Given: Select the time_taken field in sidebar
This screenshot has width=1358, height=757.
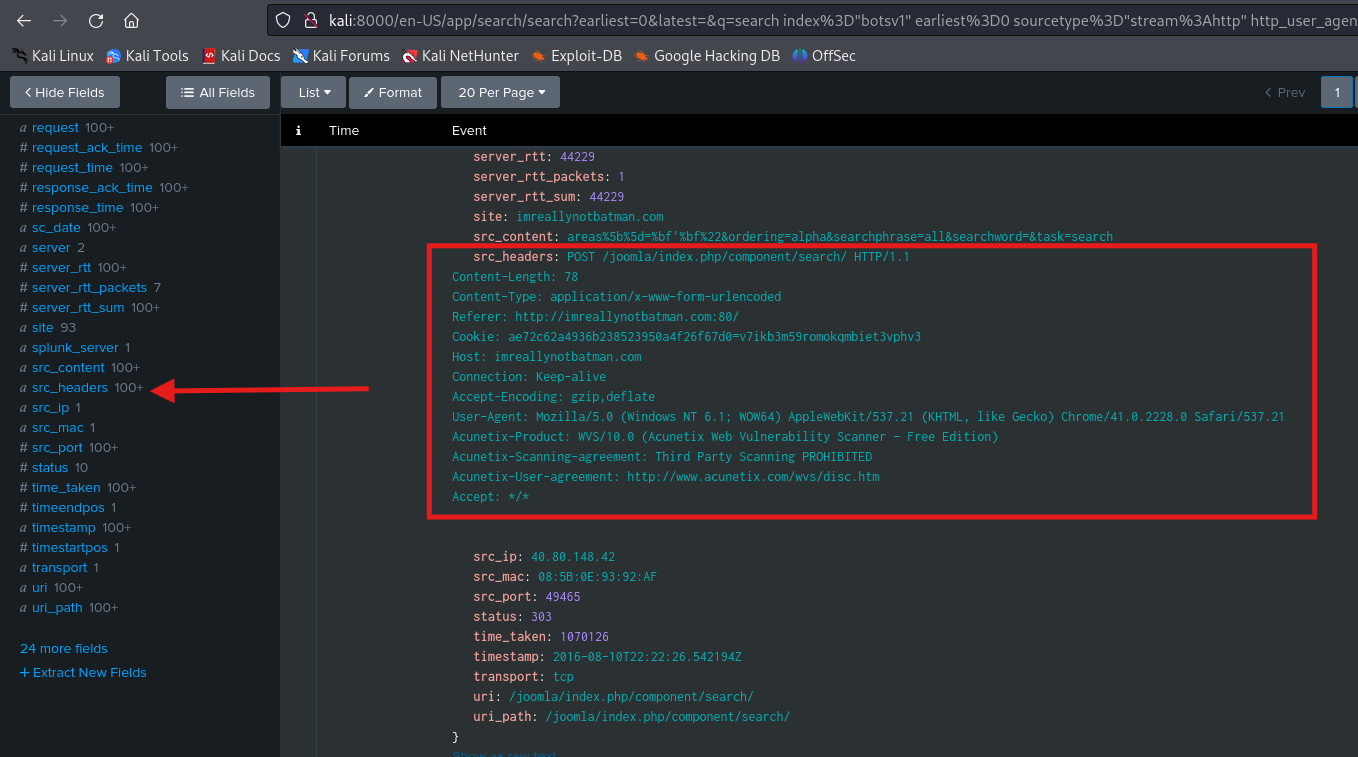Looking at the screenshot, I should [66, 488].
